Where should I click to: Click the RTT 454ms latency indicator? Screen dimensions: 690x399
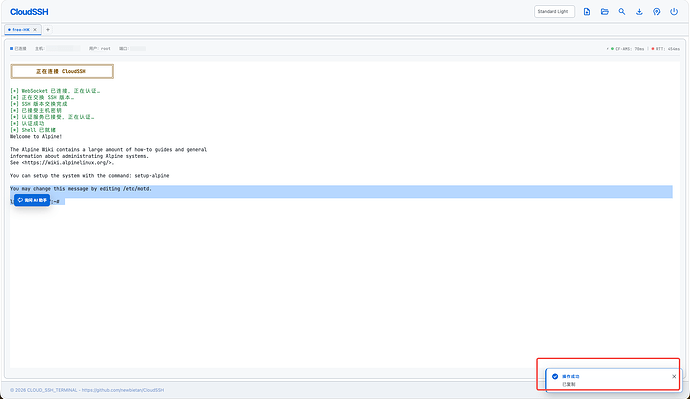[x=665, y=49]
